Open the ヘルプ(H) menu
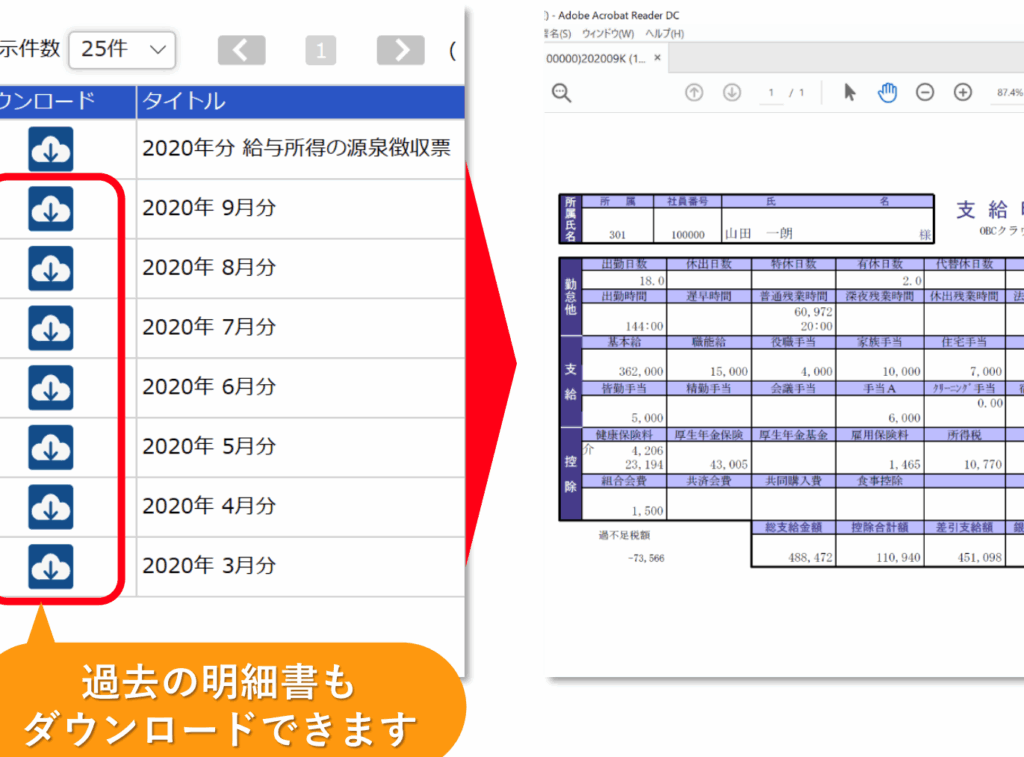Image resolution: width=1024 pixels, height=757 pixels. [665, 34]
